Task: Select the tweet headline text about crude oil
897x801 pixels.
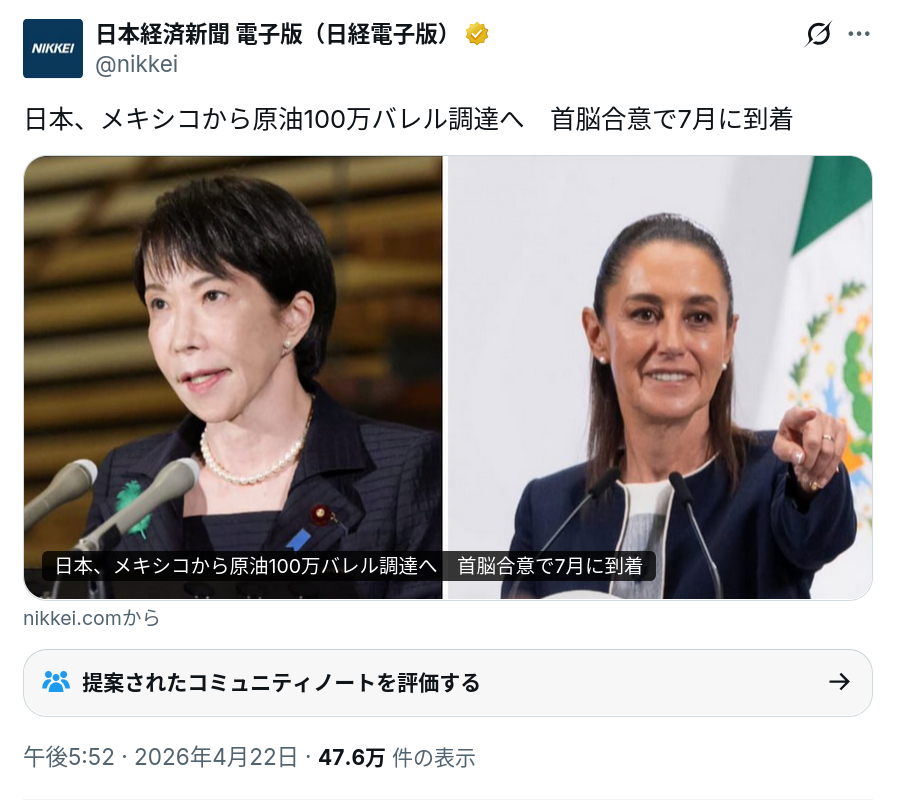Action: coord(408,119)
